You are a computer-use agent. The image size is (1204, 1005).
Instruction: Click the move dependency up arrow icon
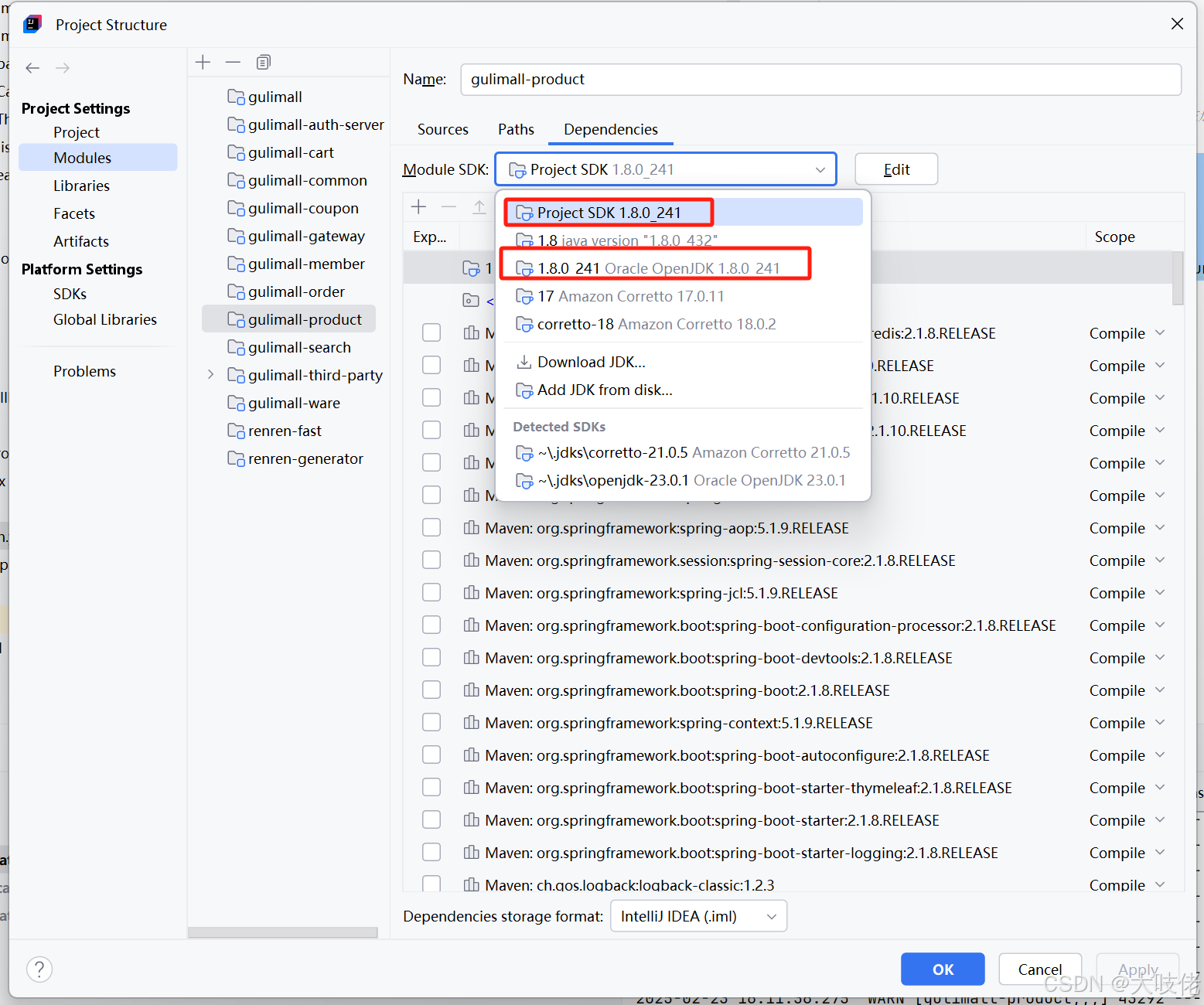pyautogui.click(x=478, y=206)
